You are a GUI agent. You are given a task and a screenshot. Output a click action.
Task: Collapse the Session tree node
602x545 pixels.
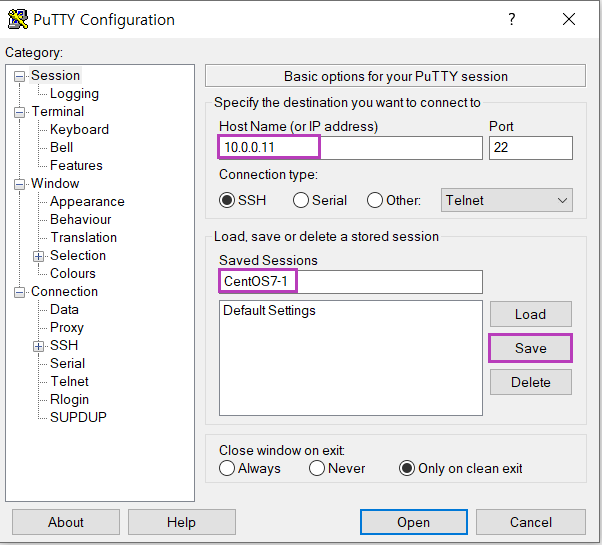19,76
